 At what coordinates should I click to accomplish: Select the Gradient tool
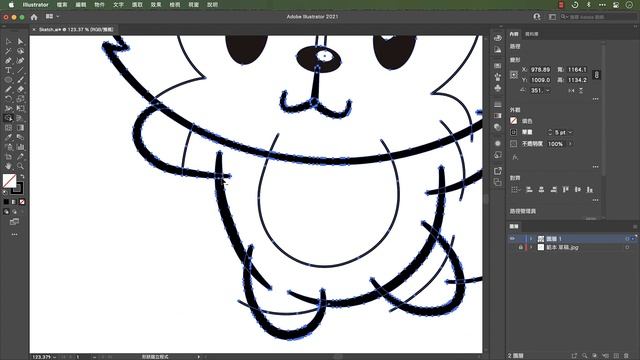(20, 128)
